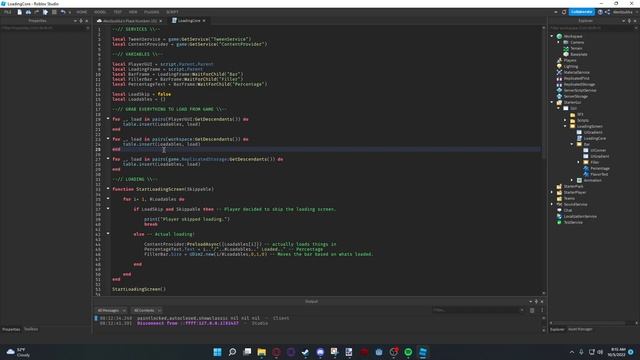Click the Teams icon in Explorer
The width and height of the screenshot is (640, 360).
(x=560, y=198)
